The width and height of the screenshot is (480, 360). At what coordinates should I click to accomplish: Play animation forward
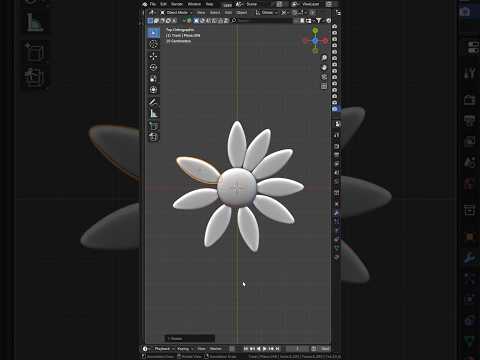(x=265, y=349)
